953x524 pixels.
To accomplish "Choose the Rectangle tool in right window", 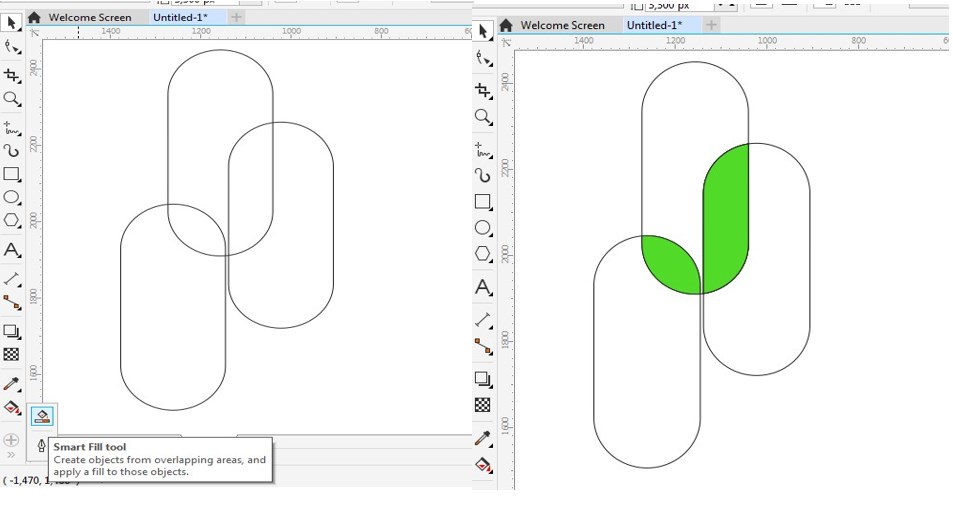I will [x=484, y=202].
